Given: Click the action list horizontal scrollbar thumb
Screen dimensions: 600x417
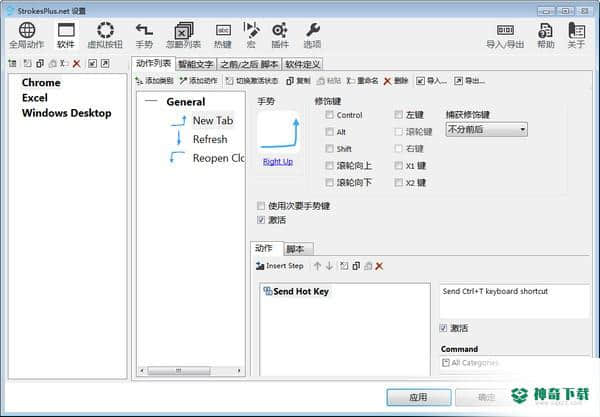Looking at the screenshot, I should coord(179,371).
